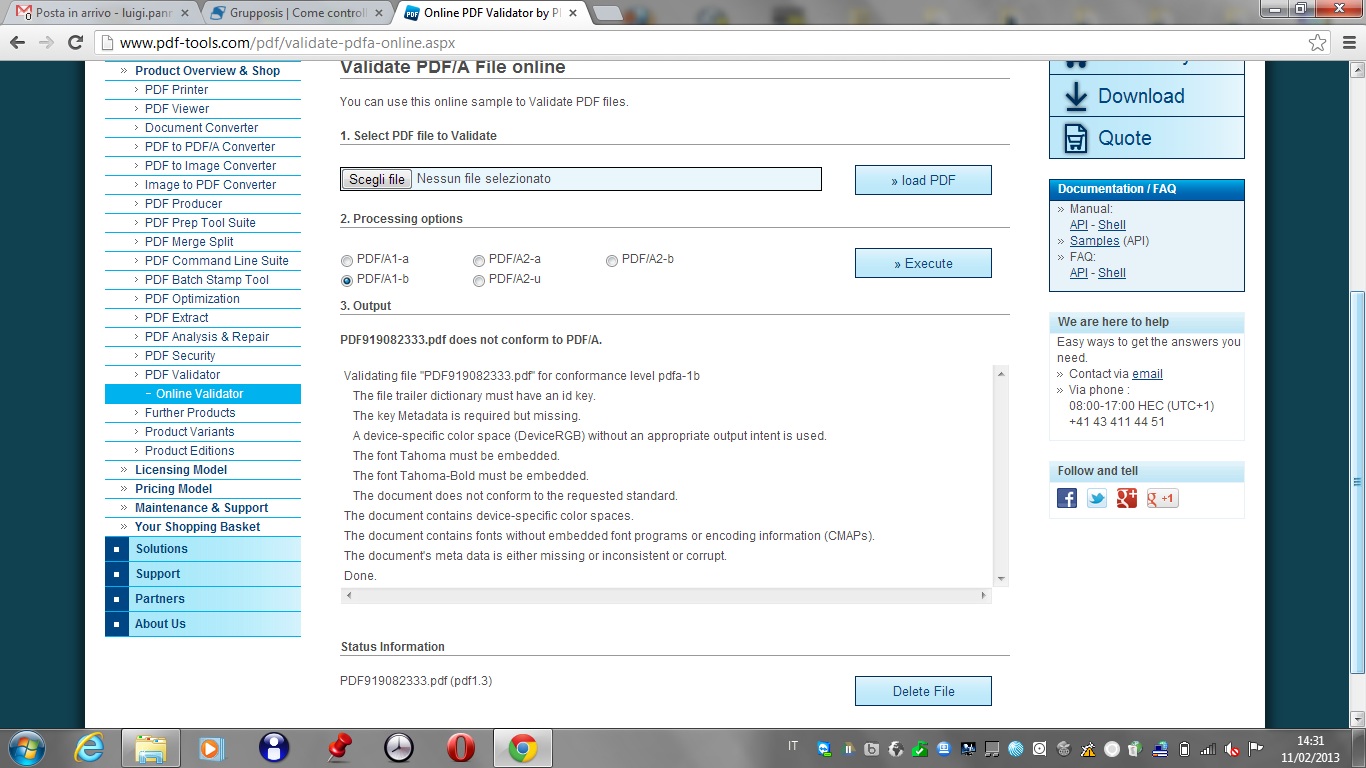Click the Download arrow icon

pos(1076,96)
